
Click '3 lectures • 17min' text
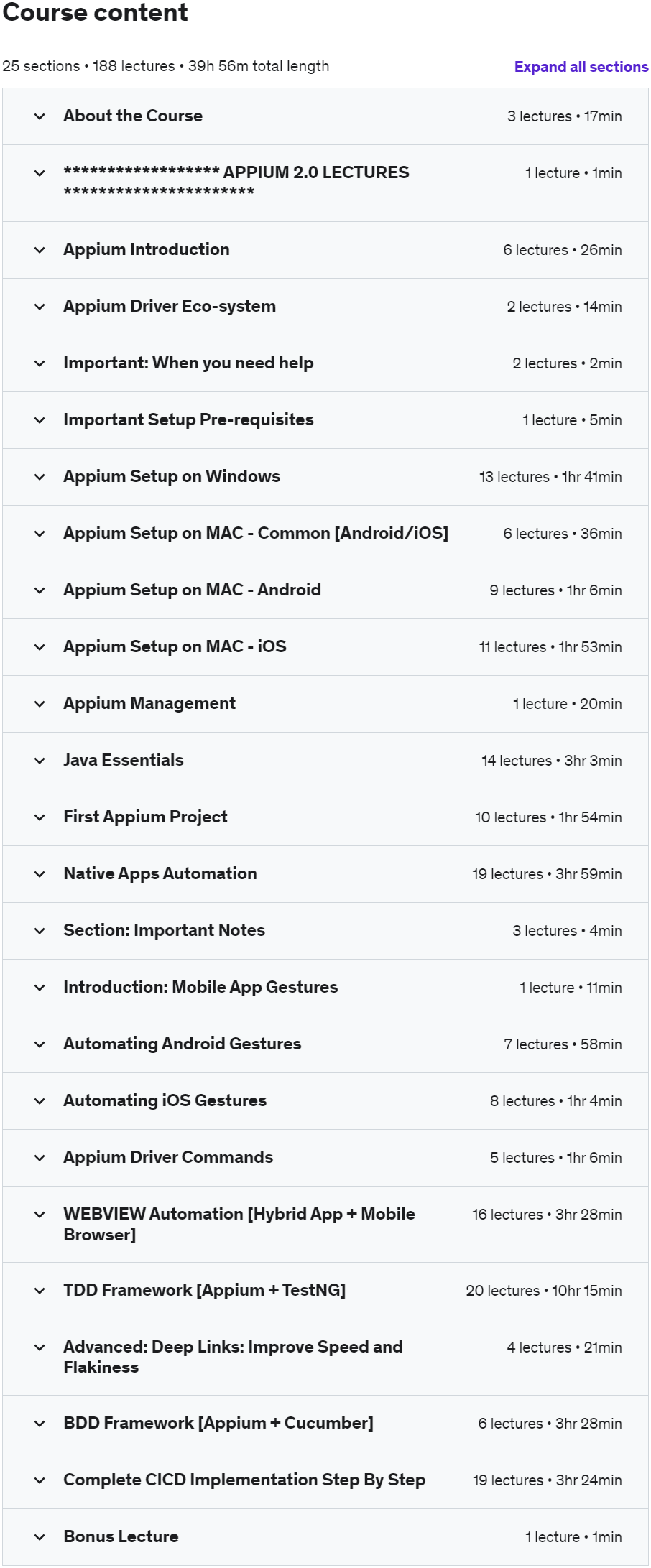click(565, 116)
